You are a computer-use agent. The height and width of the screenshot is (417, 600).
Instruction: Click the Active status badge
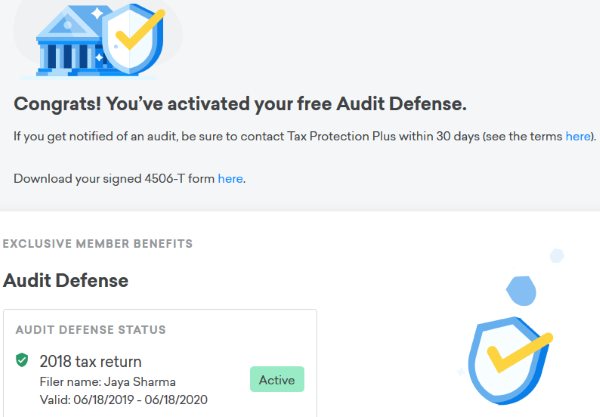pos(276,380)
